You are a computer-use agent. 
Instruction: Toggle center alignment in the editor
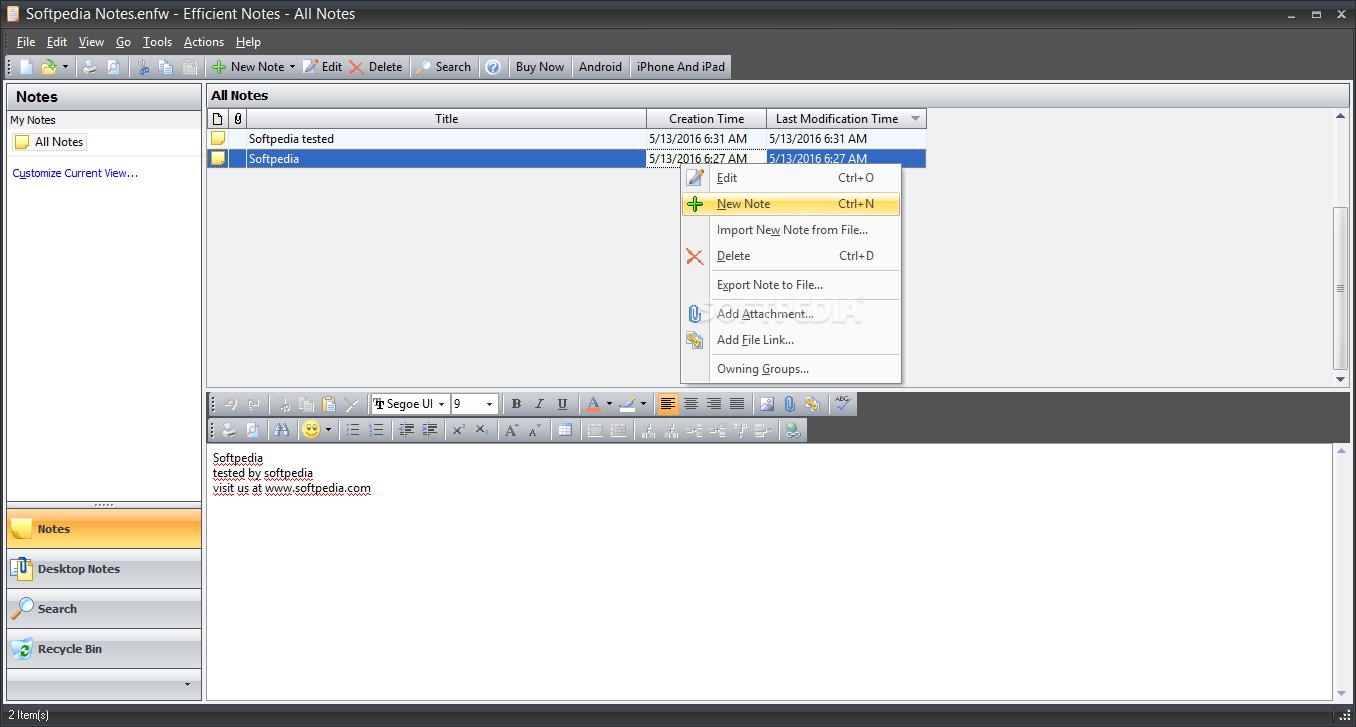(x=690, y=404)
